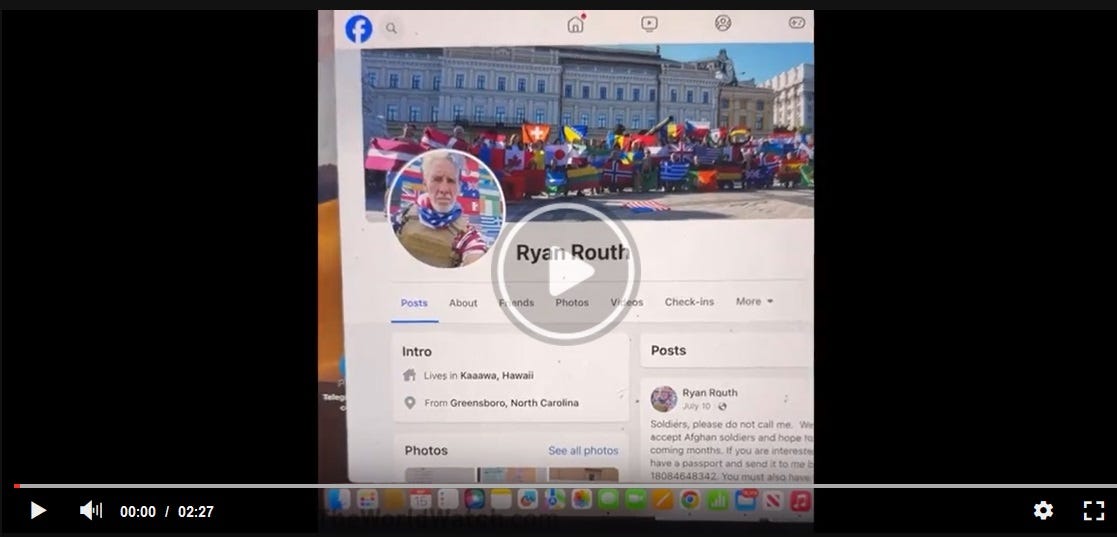This screenshot has height=537, width=1117.
Task: Open the Facebook Gaming controller icon
Action: [x=796, y=22]
